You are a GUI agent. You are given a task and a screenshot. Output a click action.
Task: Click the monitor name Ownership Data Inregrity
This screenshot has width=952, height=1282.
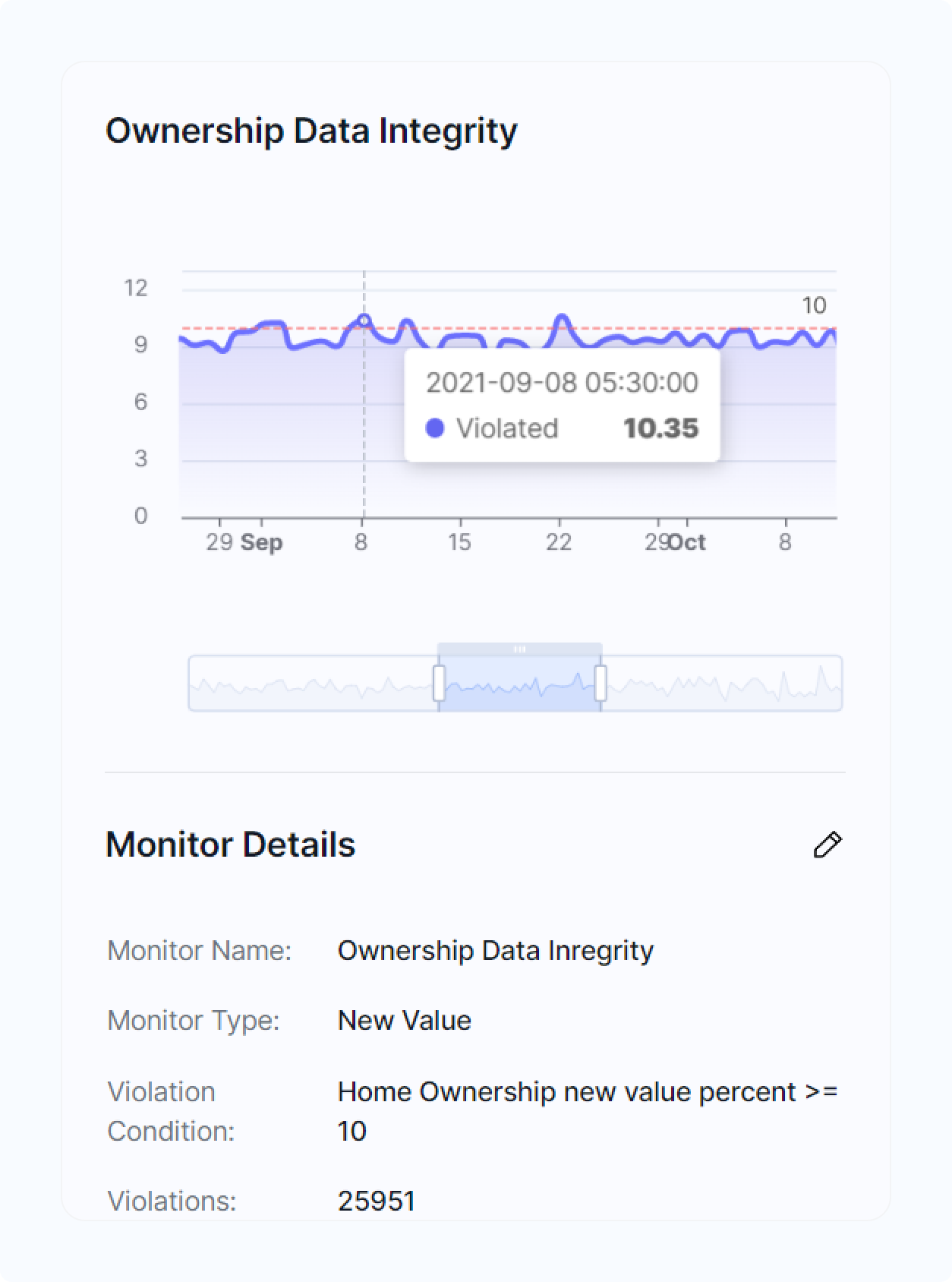point(495,950)
